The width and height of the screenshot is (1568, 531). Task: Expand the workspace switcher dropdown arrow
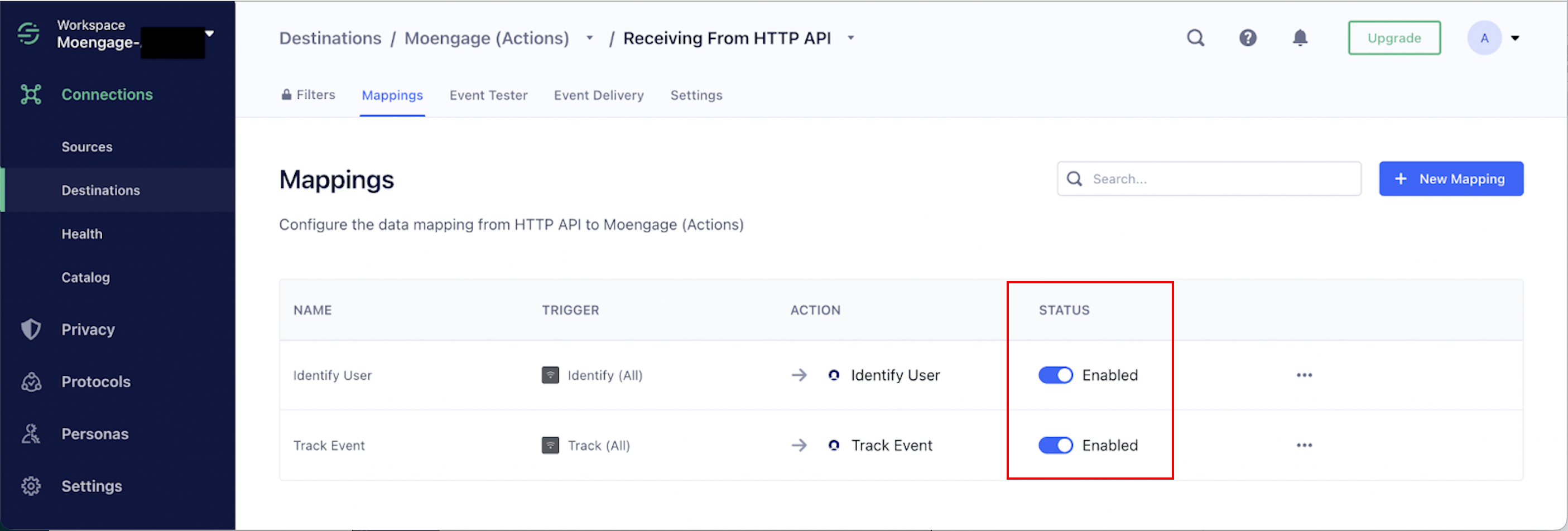[x=209, y=34]
